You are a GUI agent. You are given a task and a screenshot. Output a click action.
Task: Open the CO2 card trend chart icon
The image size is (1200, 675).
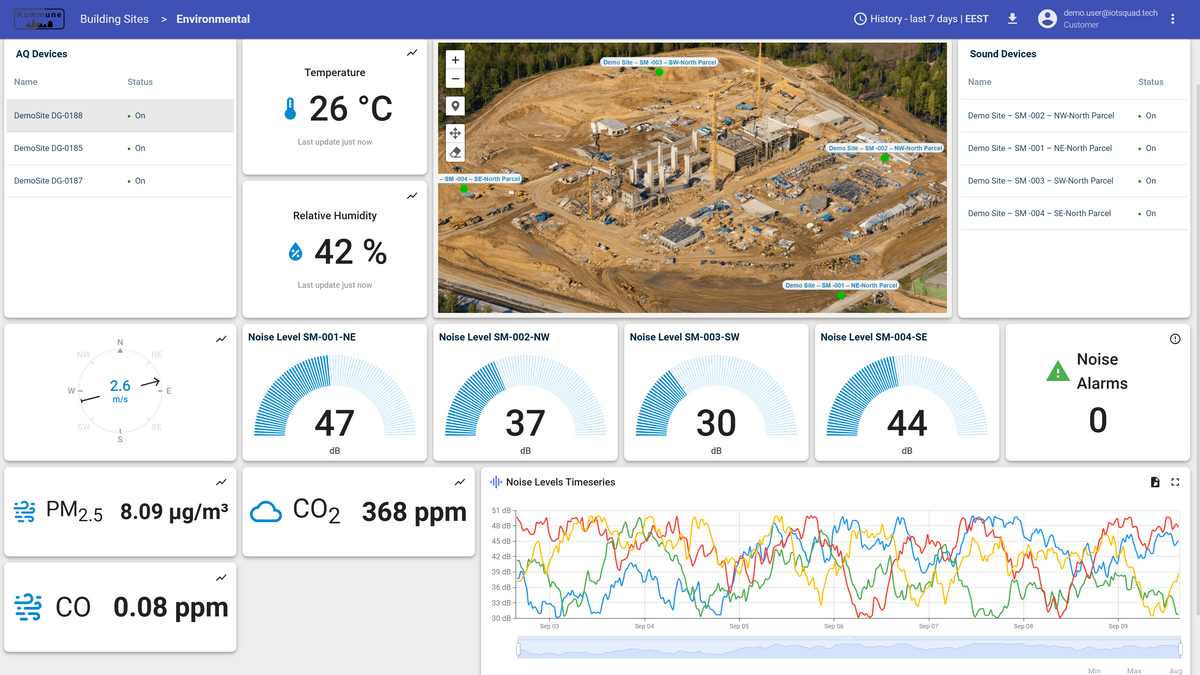(460, 482)
